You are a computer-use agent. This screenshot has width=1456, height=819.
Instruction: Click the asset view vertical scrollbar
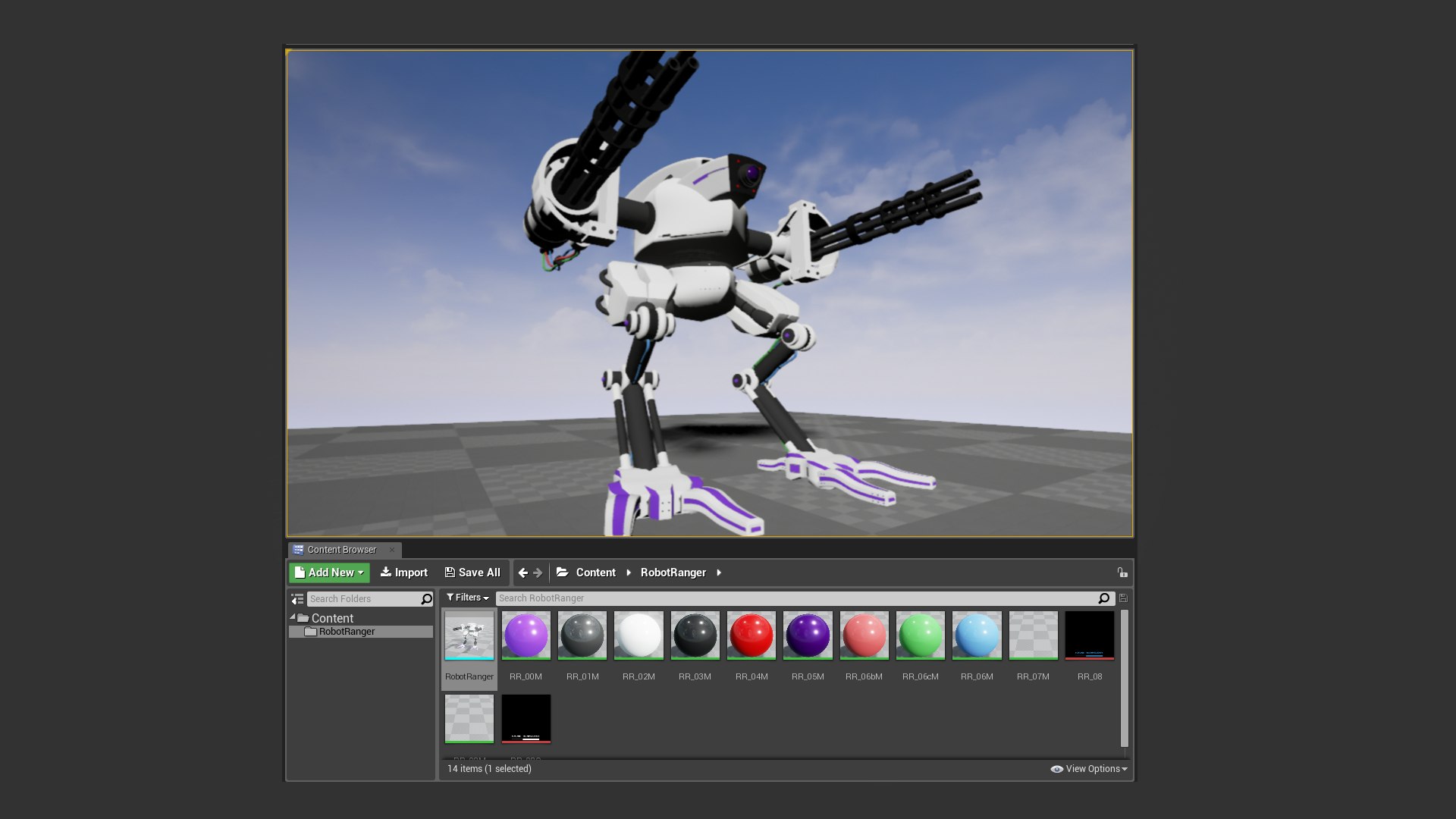tap(1124, 678)
